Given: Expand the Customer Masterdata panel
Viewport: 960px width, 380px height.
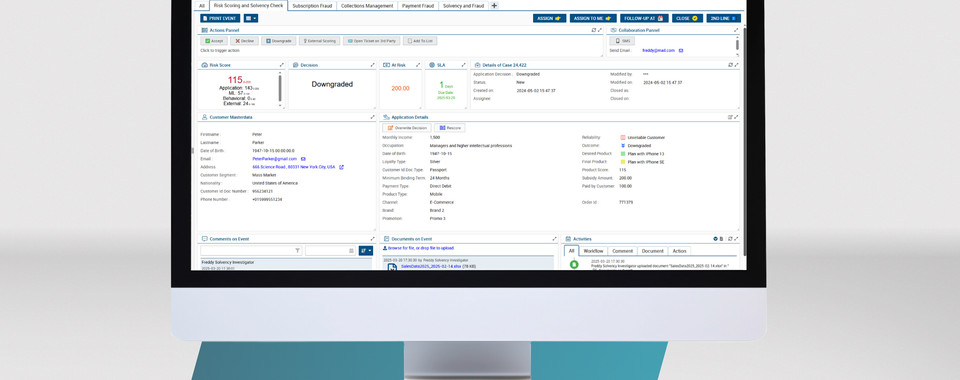Looking at the screenshot, I should pos(372,117).
